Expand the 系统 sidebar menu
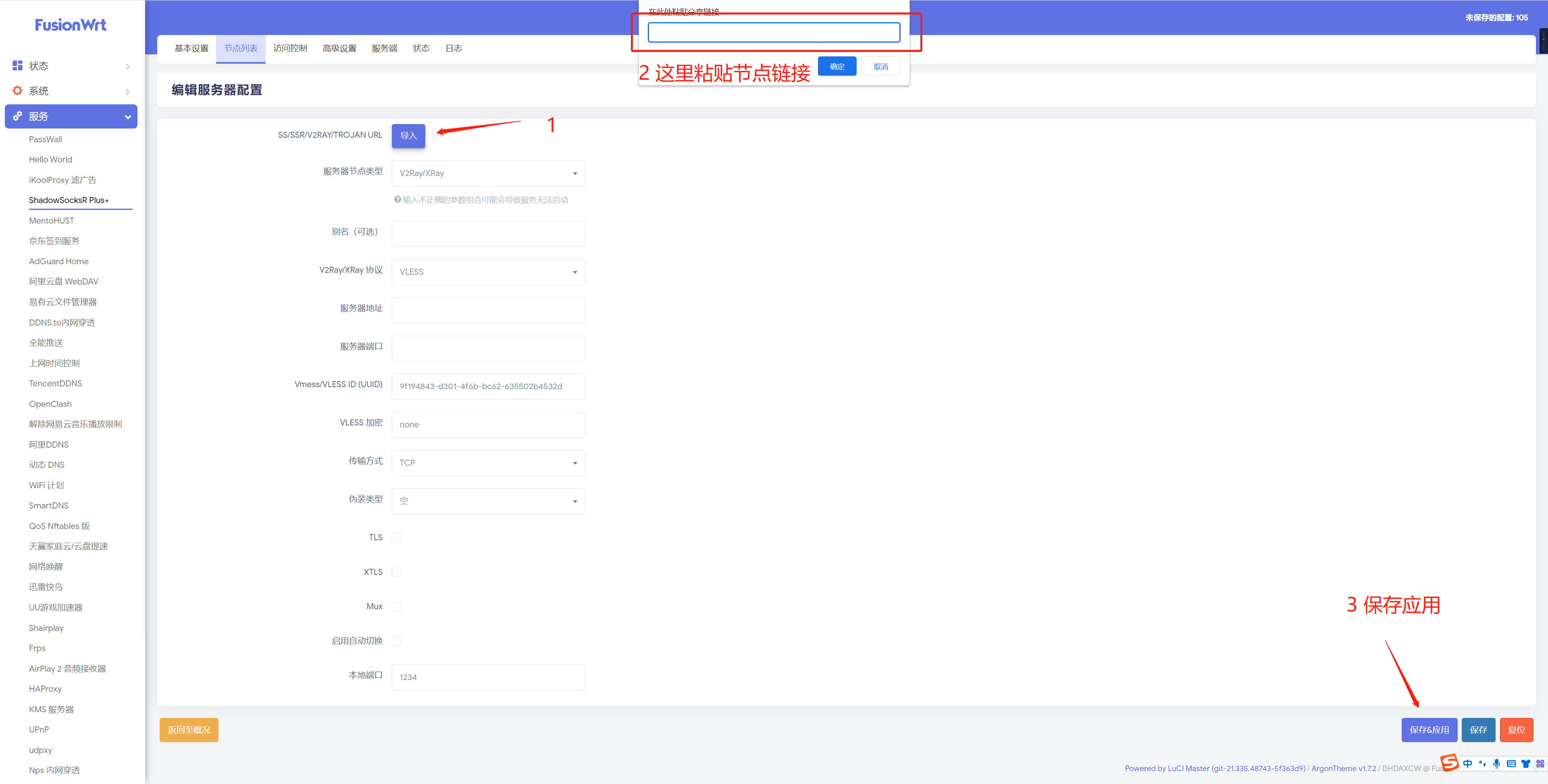 point(71,91)
